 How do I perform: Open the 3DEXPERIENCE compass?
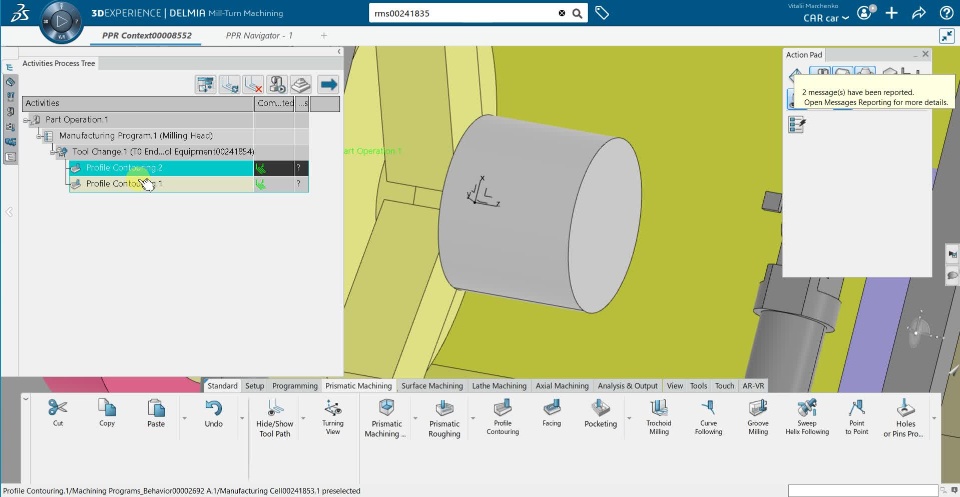tap(60, 21)
